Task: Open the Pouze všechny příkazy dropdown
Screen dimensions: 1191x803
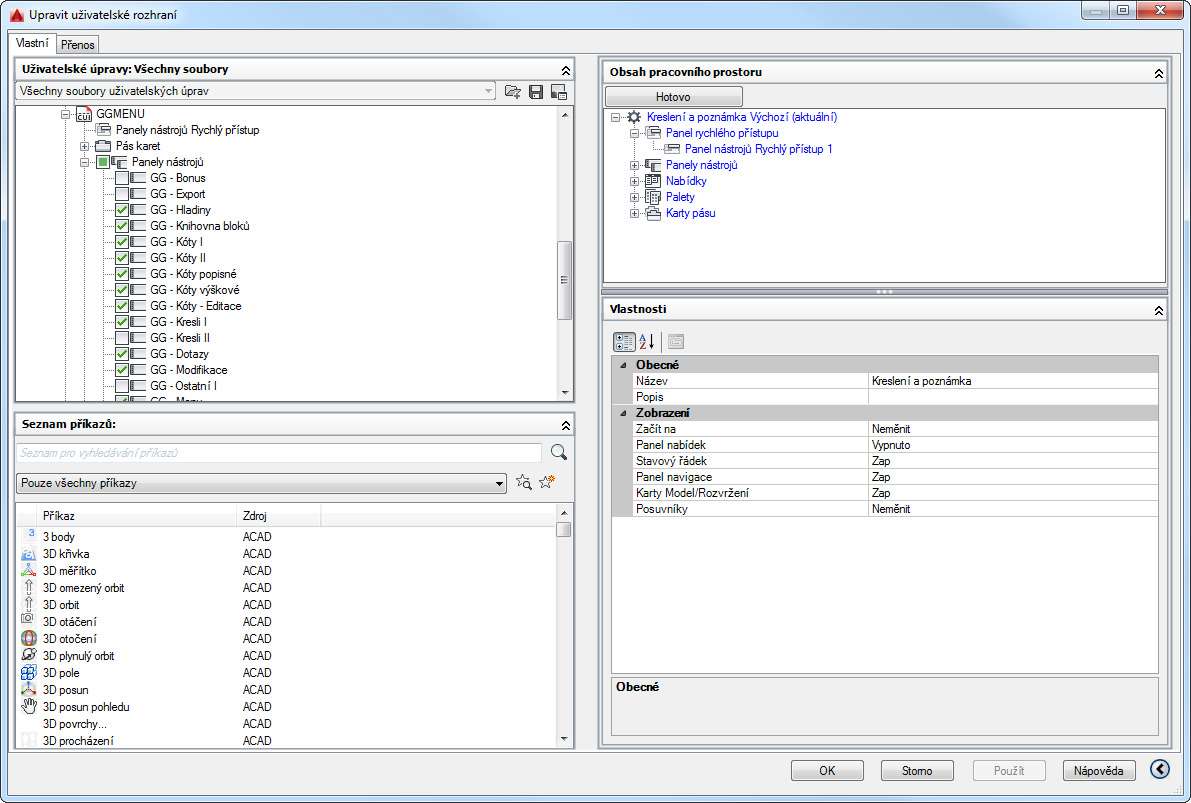Action: [x=261, y=483]
